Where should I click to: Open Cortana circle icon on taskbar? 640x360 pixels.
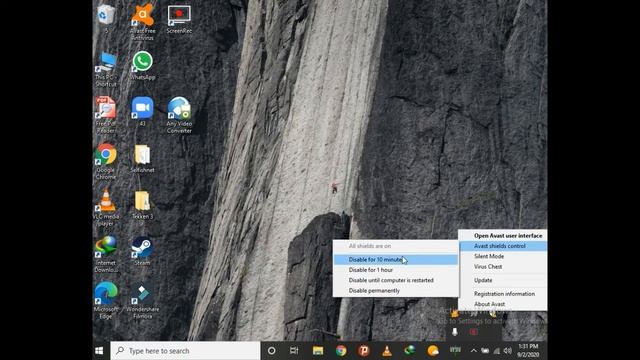271,351
